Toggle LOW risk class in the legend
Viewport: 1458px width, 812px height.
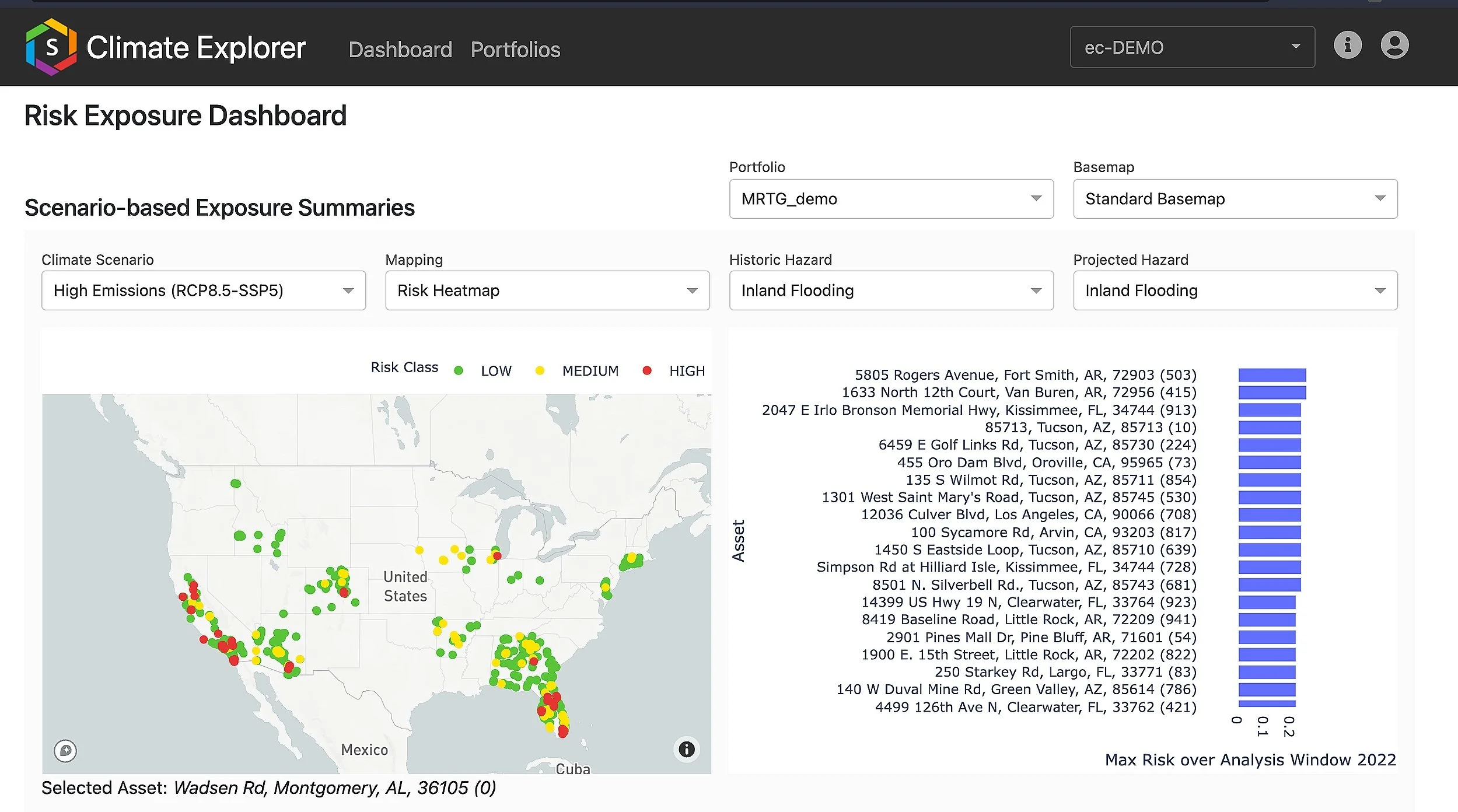(x=495, y=370)
